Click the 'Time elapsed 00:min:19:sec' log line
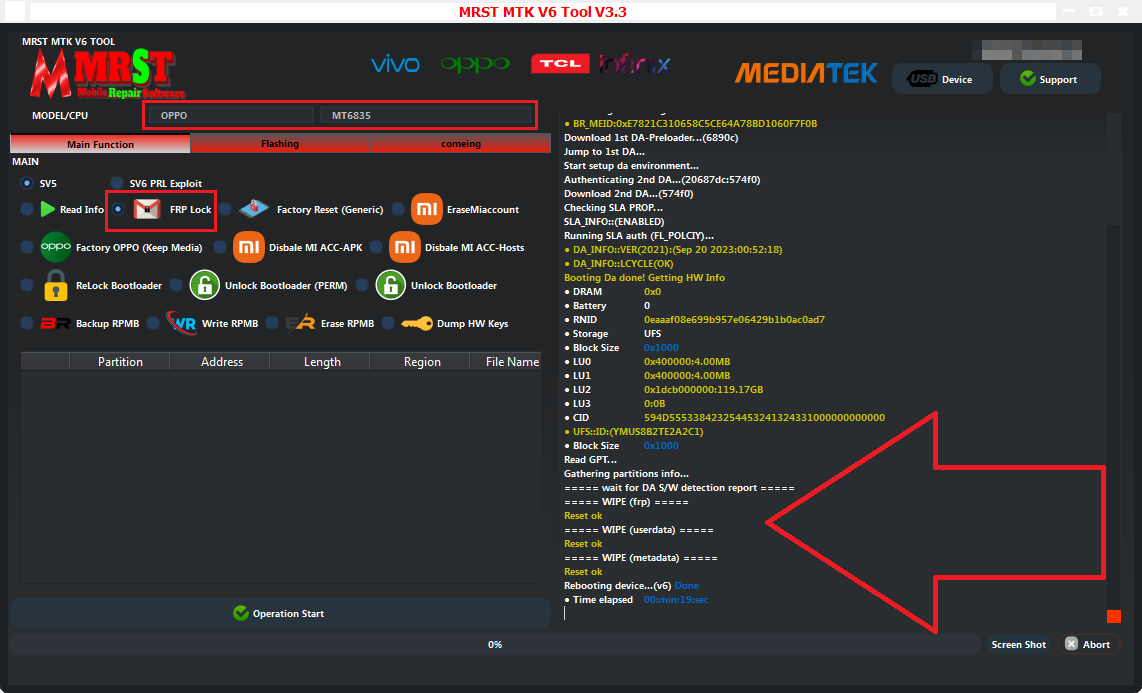Screen dimensions: 1142x693 [x=637, y=600]
